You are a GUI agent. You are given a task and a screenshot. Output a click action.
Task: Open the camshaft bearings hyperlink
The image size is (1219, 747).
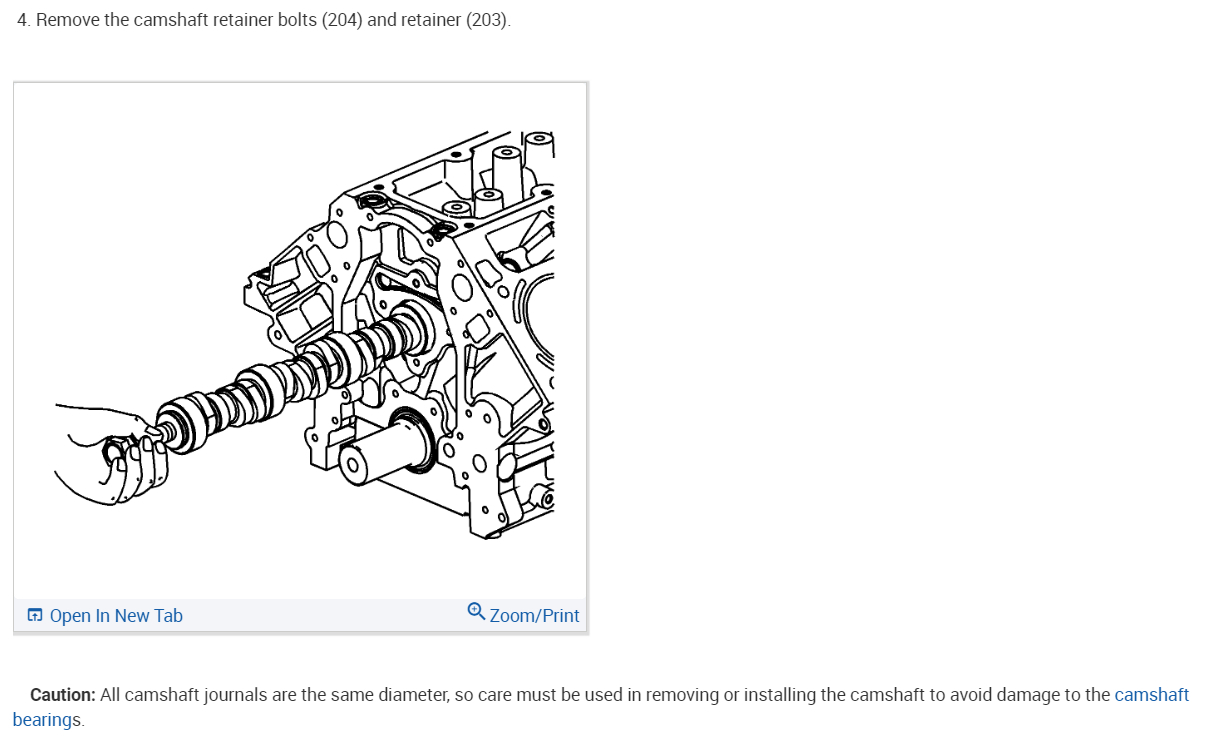tap(1152, 695)
